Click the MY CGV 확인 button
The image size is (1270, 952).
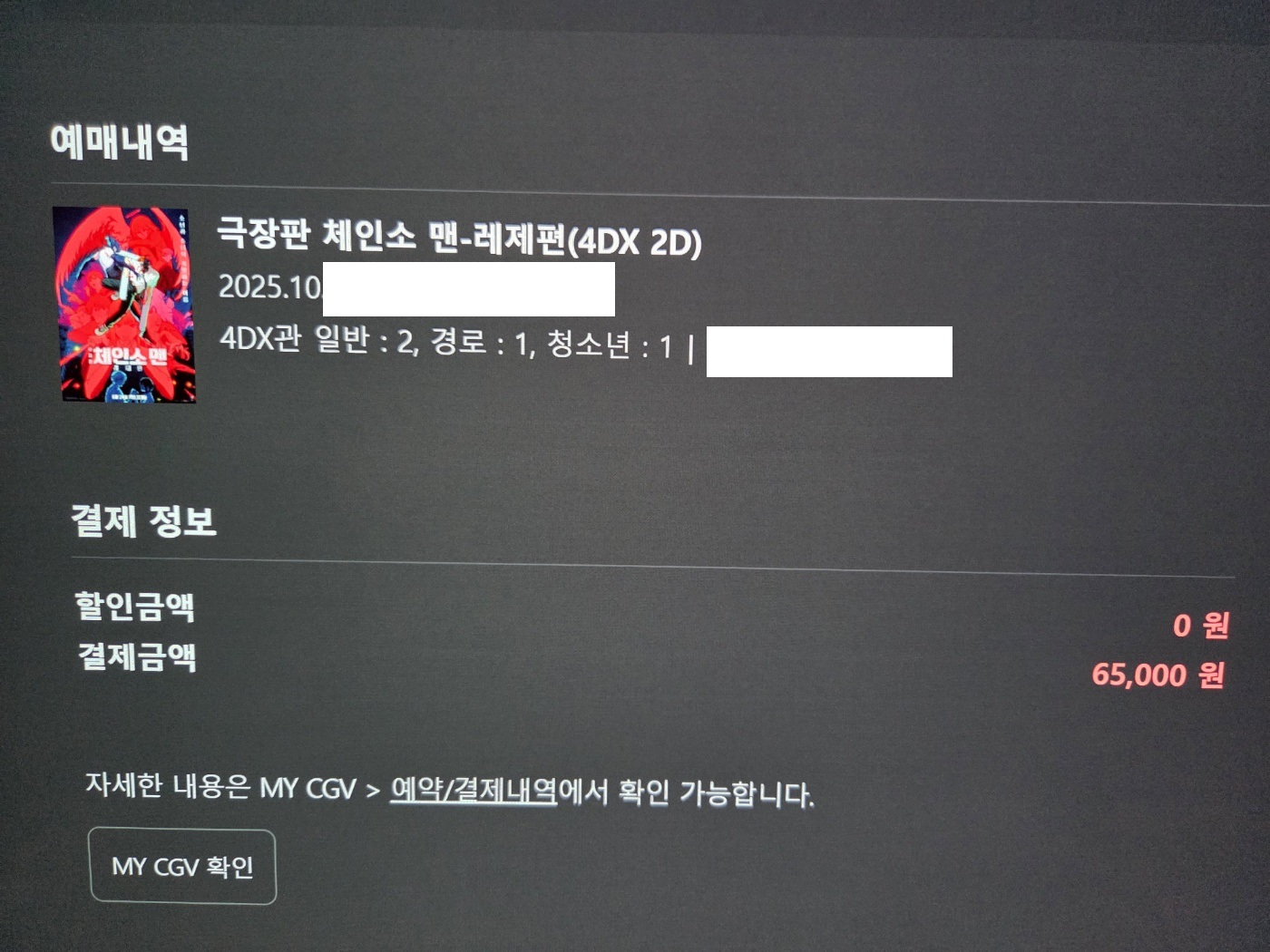click(182, 867)
